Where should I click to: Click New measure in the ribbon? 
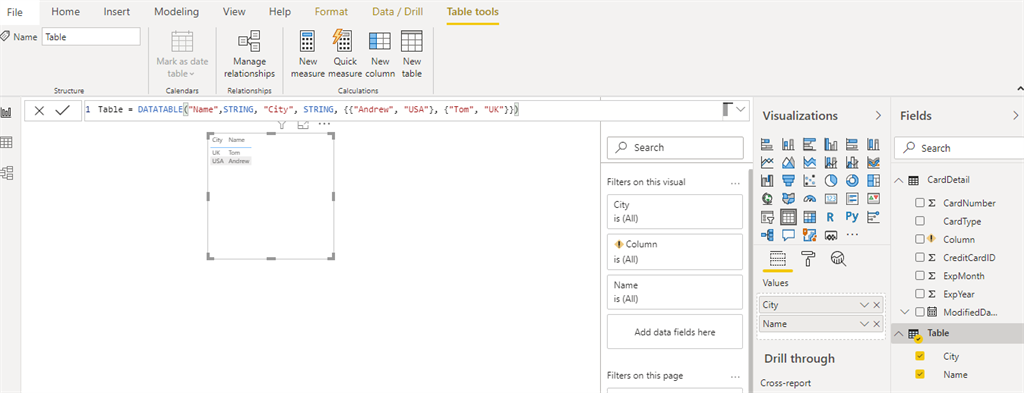point(308,55)
